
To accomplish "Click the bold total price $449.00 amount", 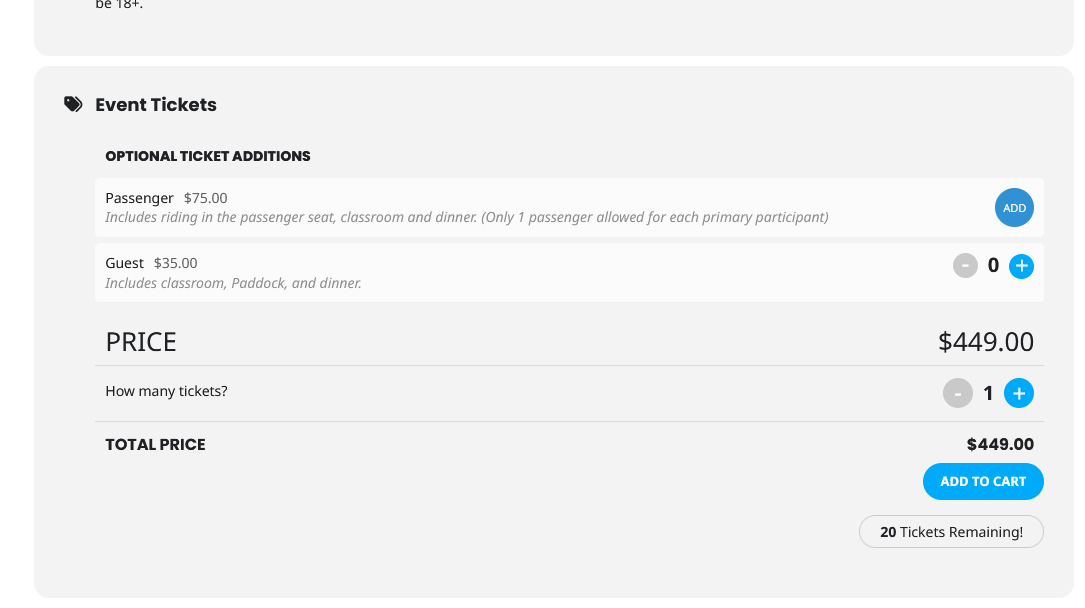I will coord(1000,444).
